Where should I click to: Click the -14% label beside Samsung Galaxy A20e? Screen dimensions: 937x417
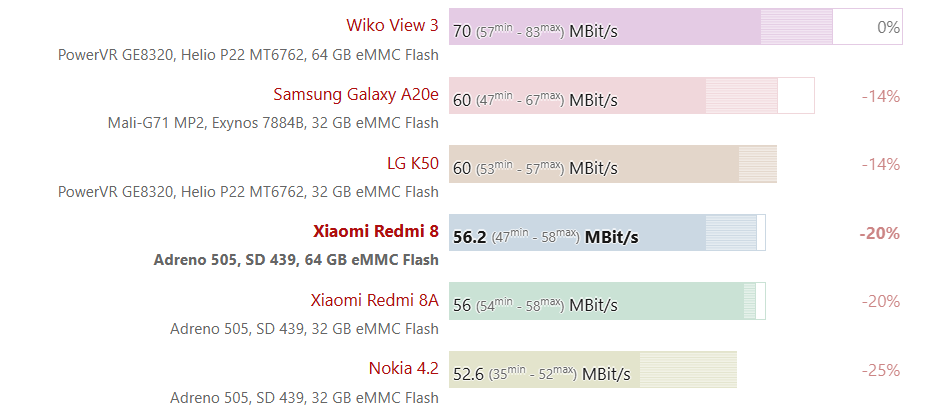(880, 96)
